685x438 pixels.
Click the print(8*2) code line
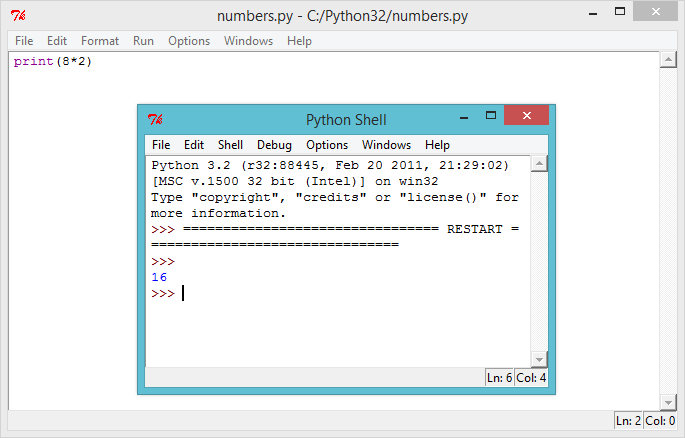[x=53, y=62]
